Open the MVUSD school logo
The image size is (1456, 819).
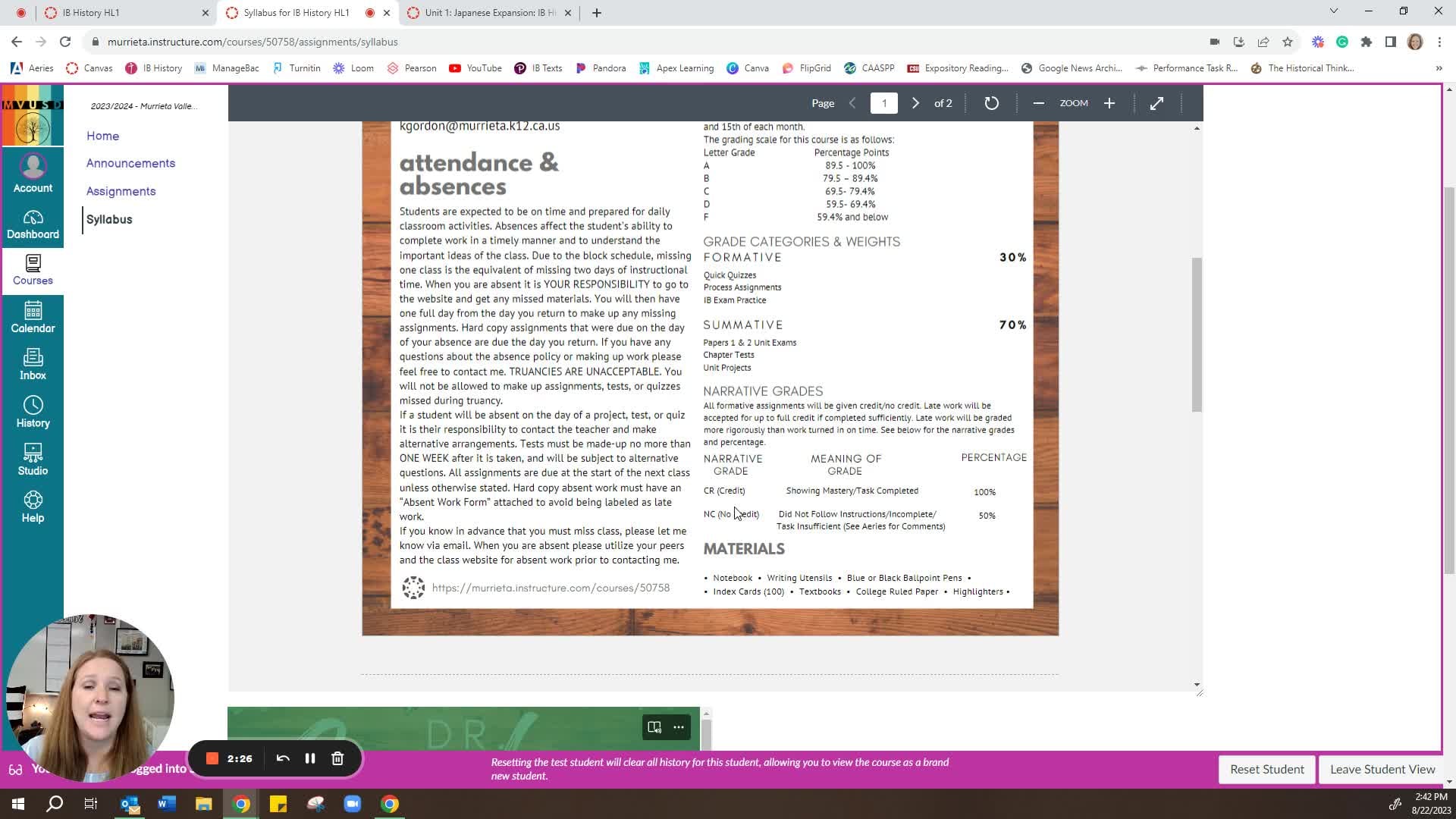point(33,117)
